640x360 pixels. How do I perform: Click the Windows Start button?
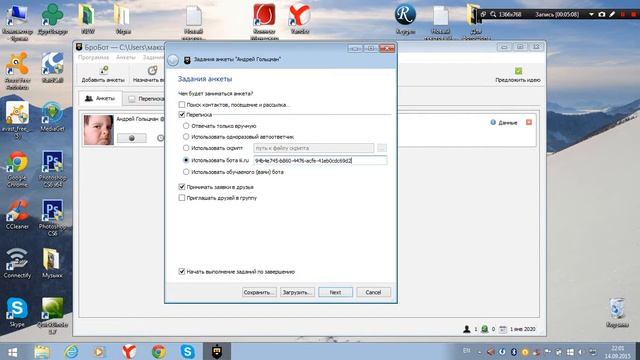12,352
